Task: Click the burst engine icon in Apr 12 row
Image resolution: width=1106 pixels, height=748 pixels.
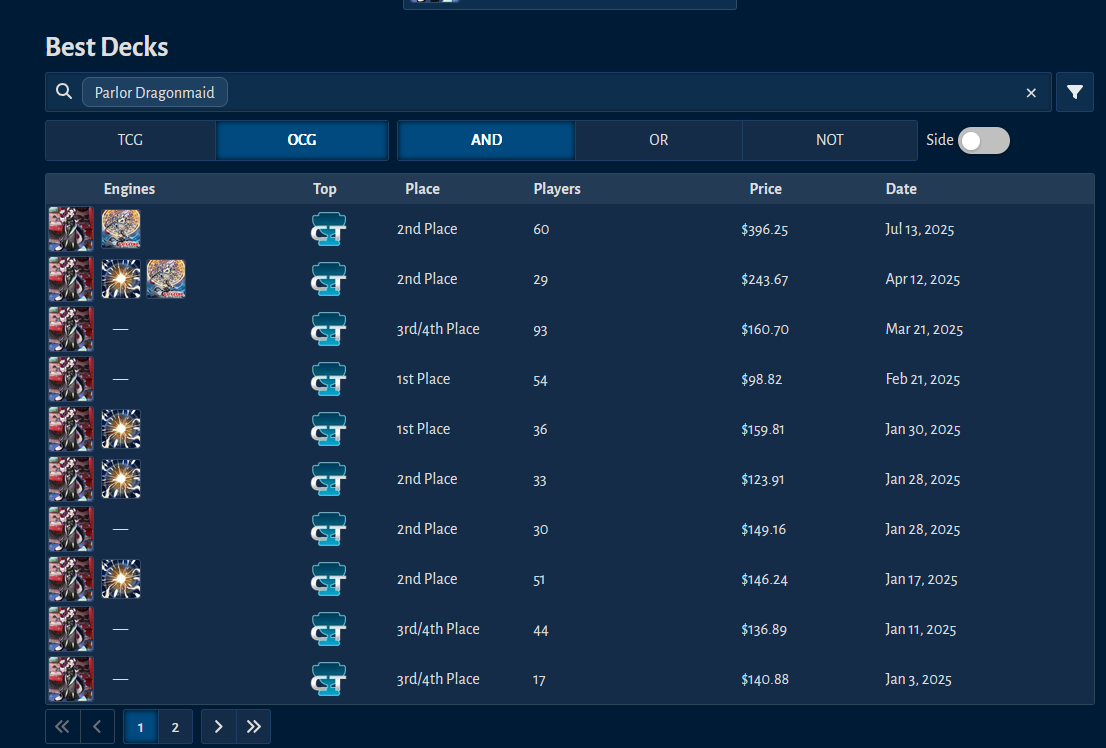Action: (x=121, y=279)
